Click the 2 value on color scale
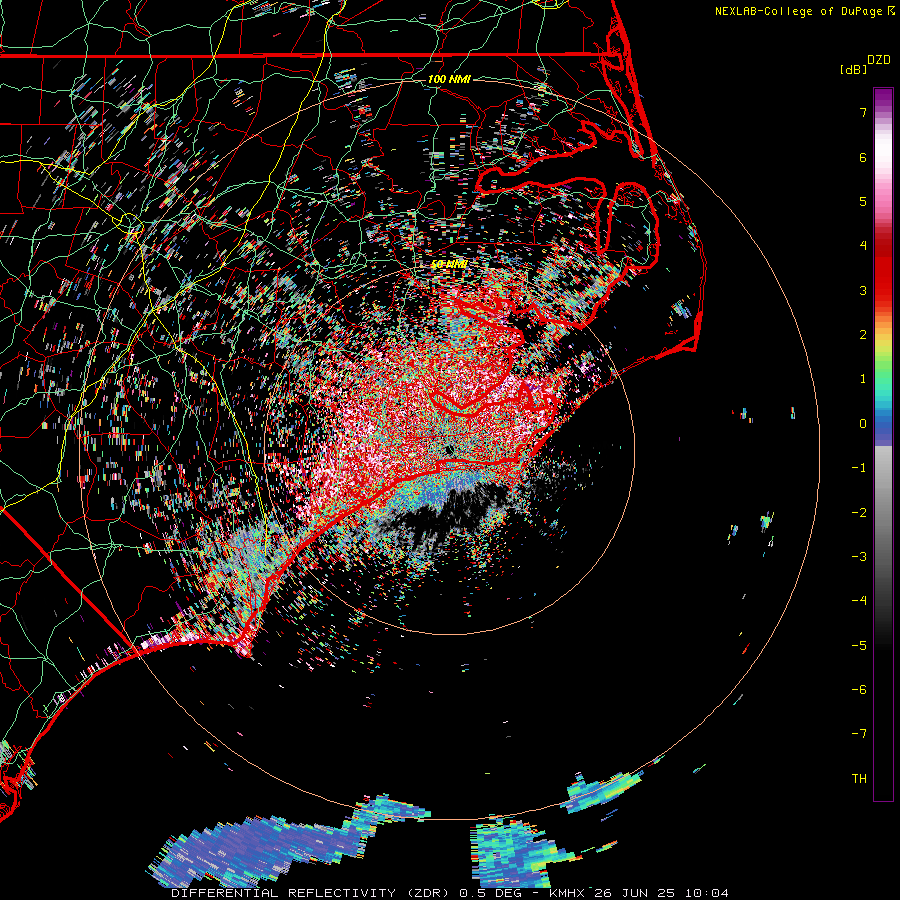This screenshot has width=900, height=900. click(x=863, y=335)
